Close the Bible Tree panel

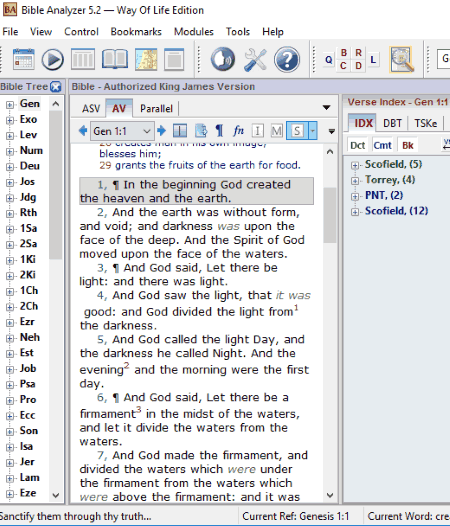tap(56, 87)
